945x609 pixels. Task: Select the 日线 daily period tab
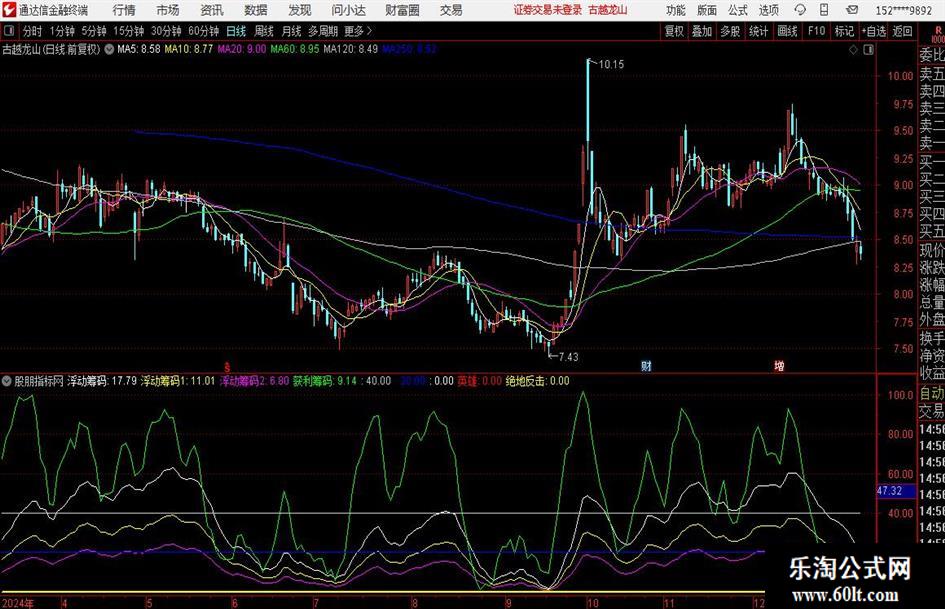[236, 31]
